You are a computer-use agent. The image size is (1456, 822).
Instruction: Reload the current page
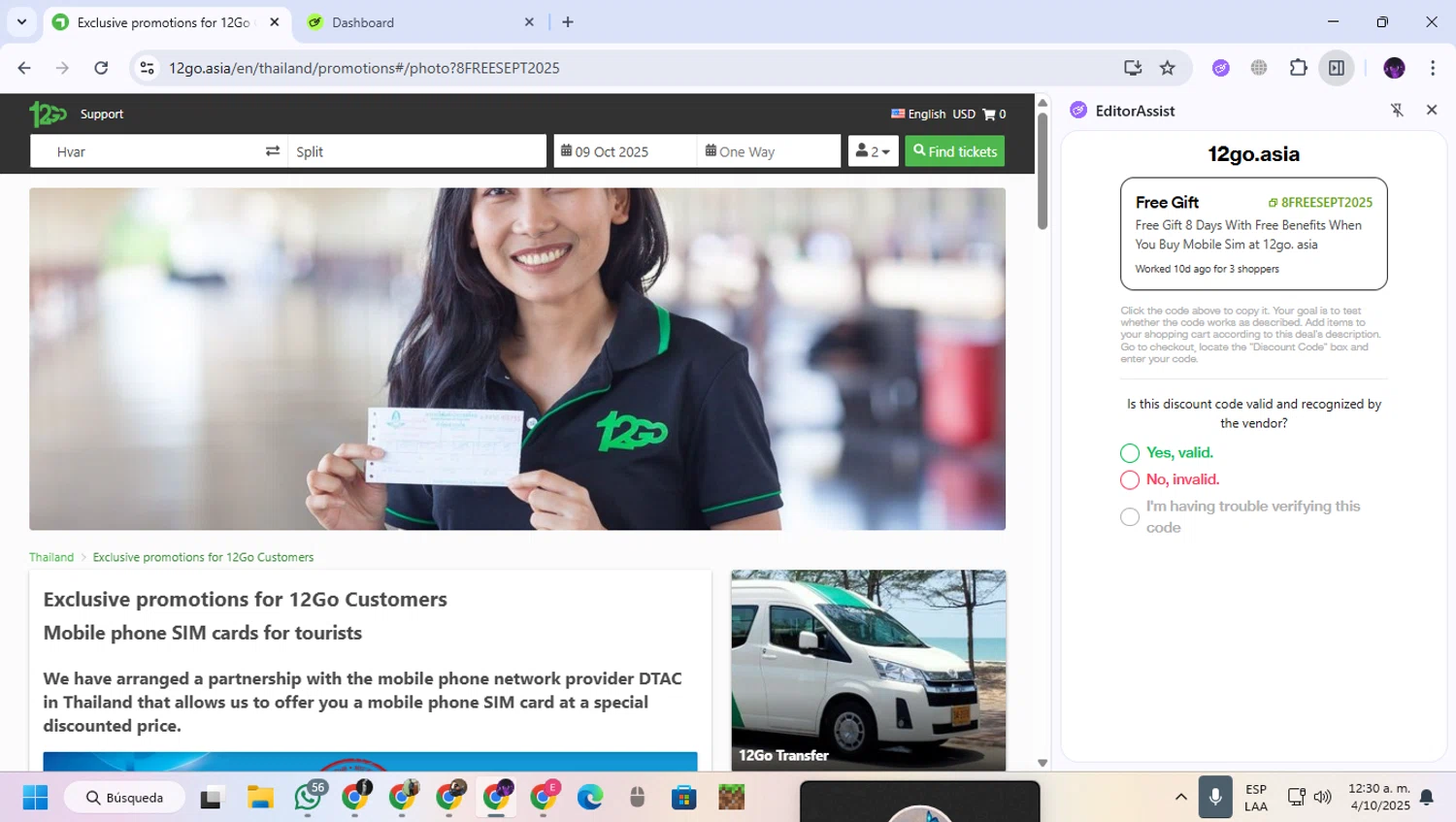pyautogui.click(x=101, y=68)
